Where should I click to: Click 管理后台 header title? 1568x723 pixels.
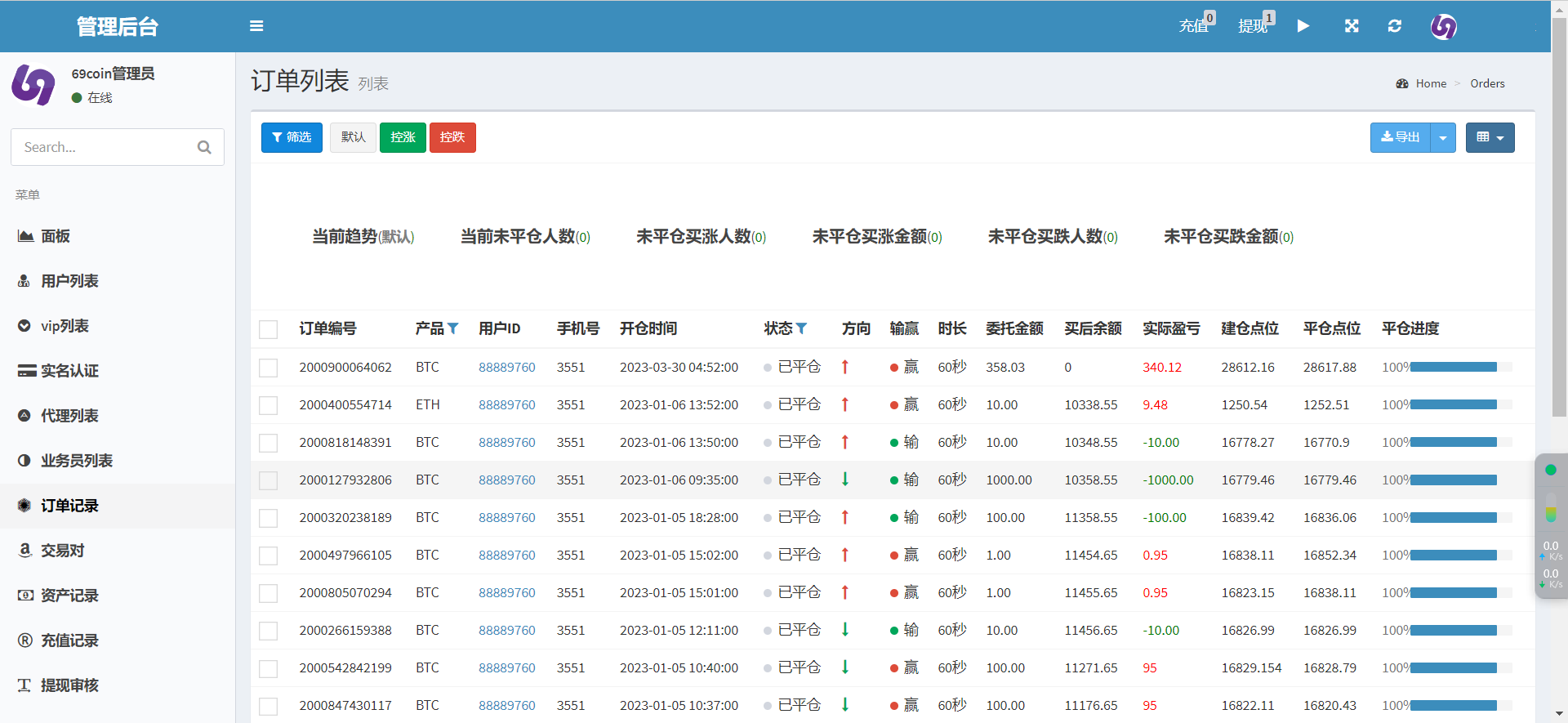(x=118, y=26)
